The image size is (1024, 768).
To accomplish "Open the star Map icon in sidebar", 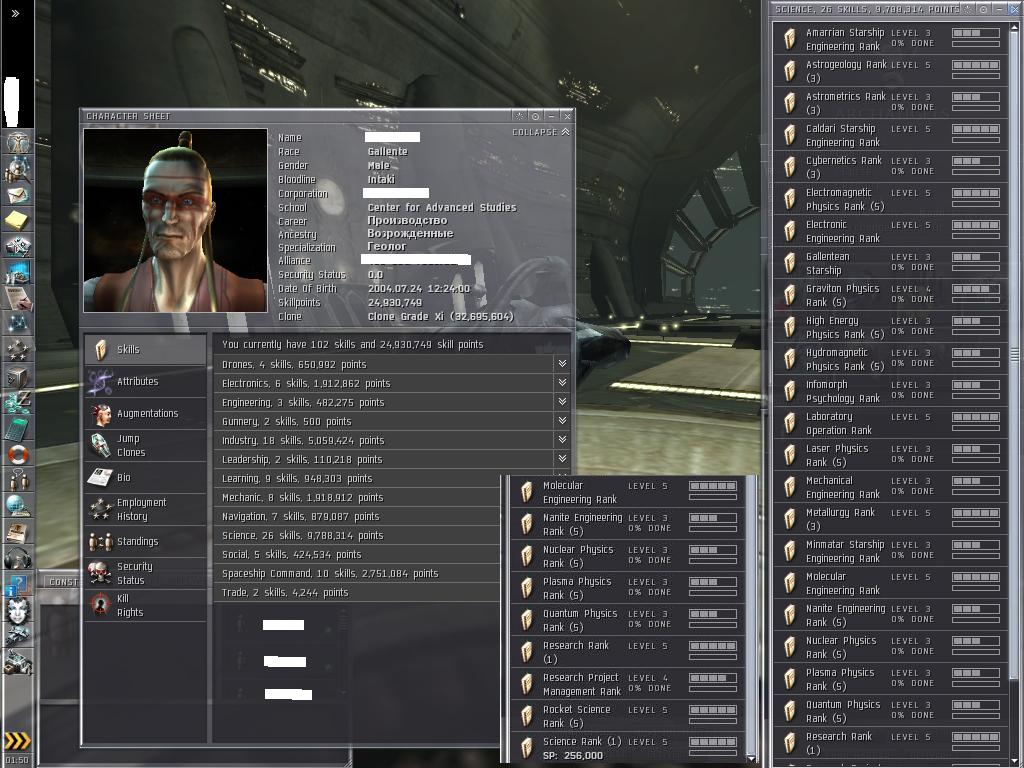I will click(18, 324).
